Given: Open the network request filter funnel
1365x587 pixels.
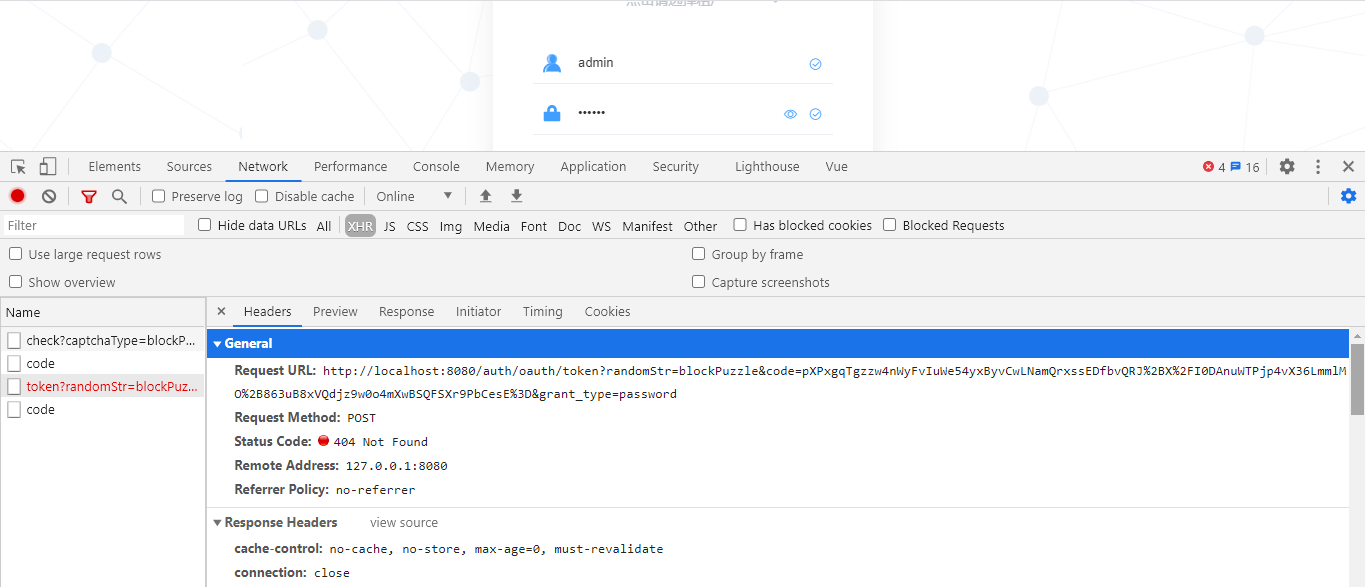Looking at the screenshot, I should pos(88,195).
